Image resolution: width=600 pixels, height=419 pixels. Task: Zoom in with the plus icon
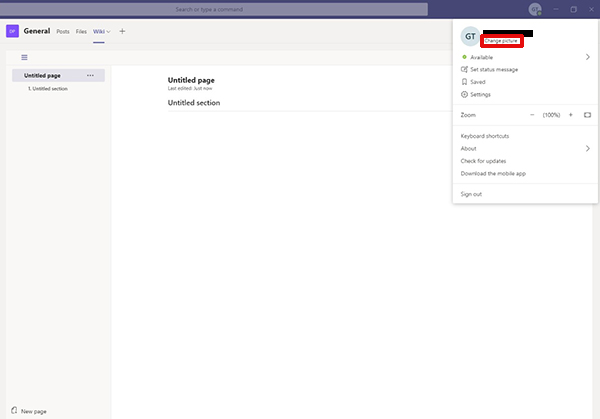point(570,115)
